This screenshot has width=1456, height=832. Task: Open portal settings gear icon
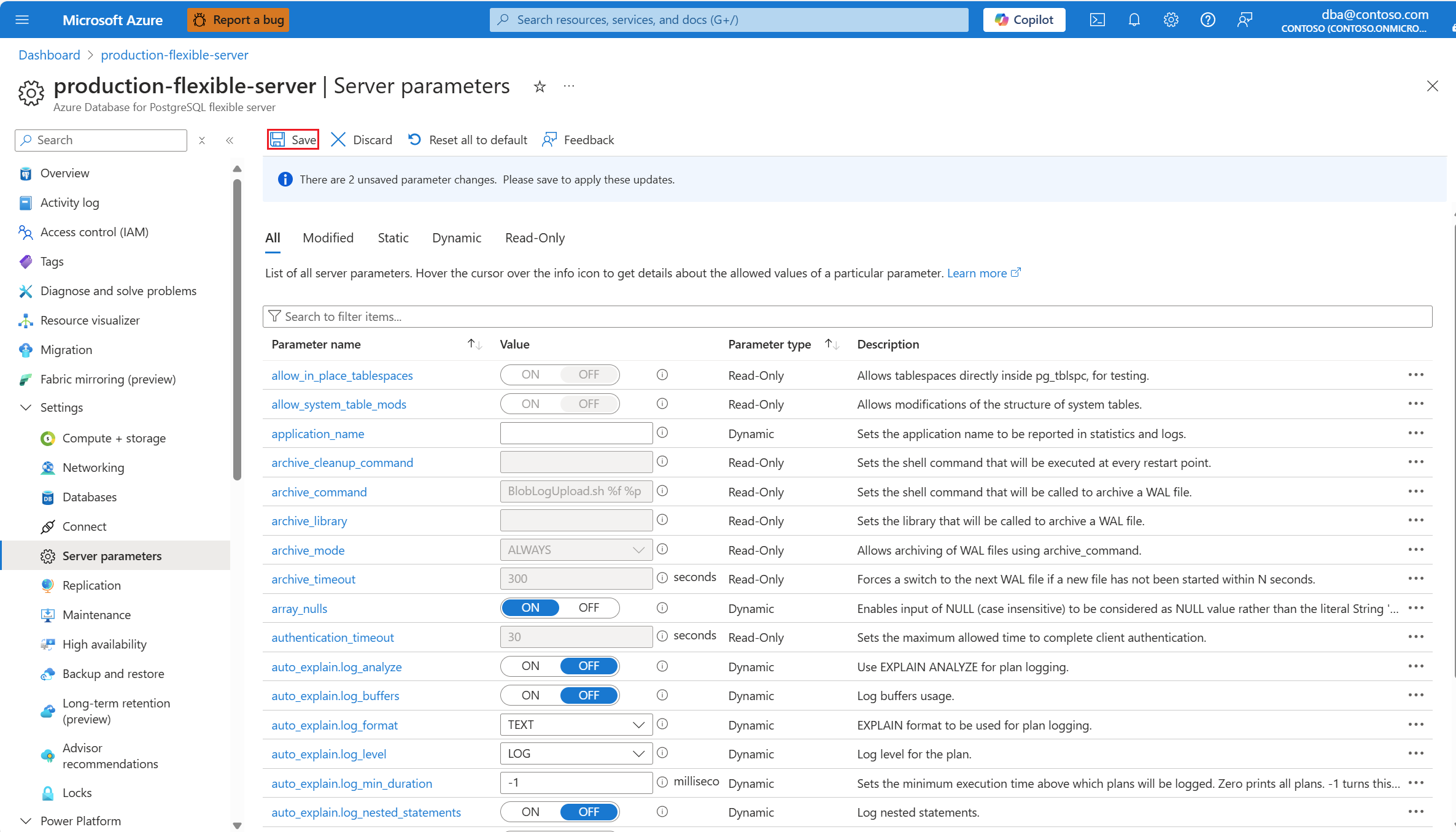pos(1171,20)
